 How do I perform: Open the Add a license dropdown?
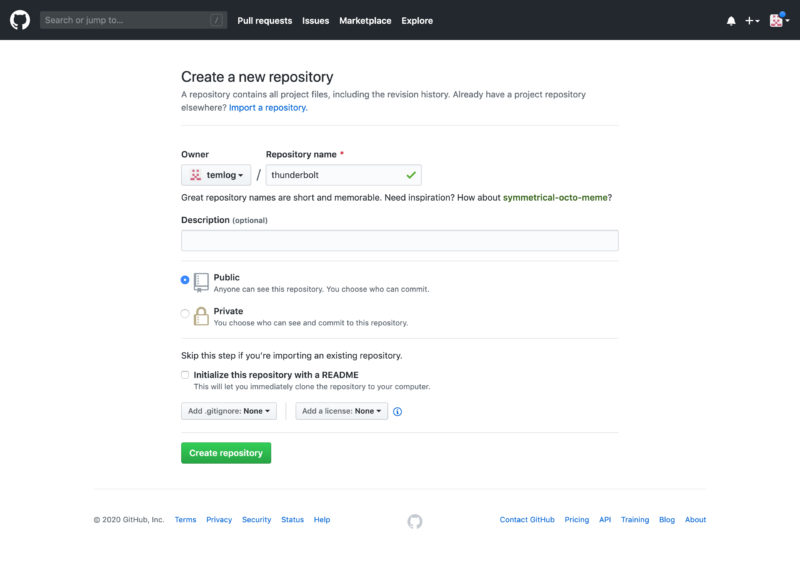coord(341,411)
